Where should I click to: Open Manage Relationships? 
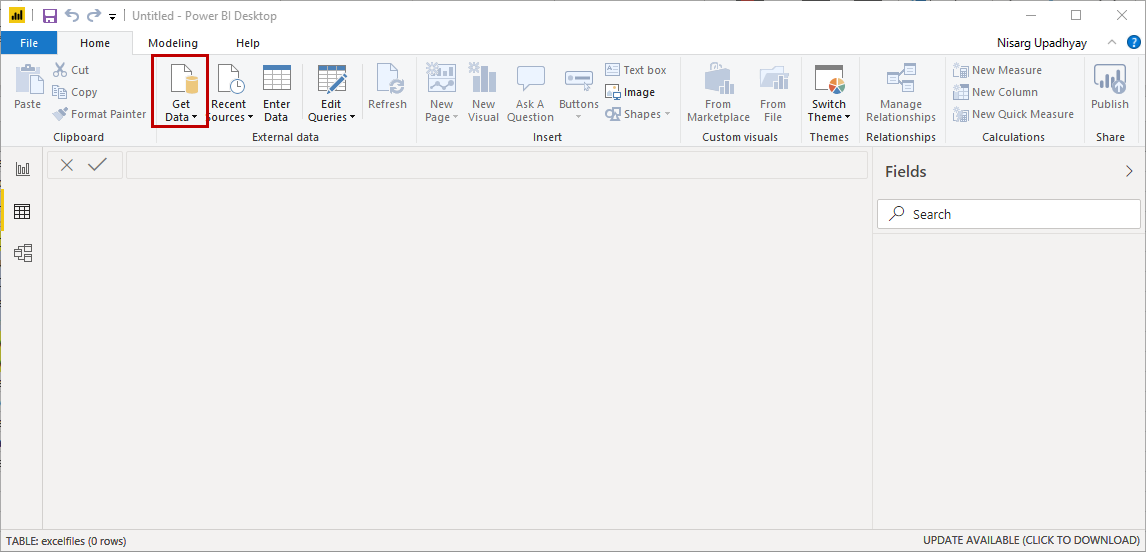point(900,93)
